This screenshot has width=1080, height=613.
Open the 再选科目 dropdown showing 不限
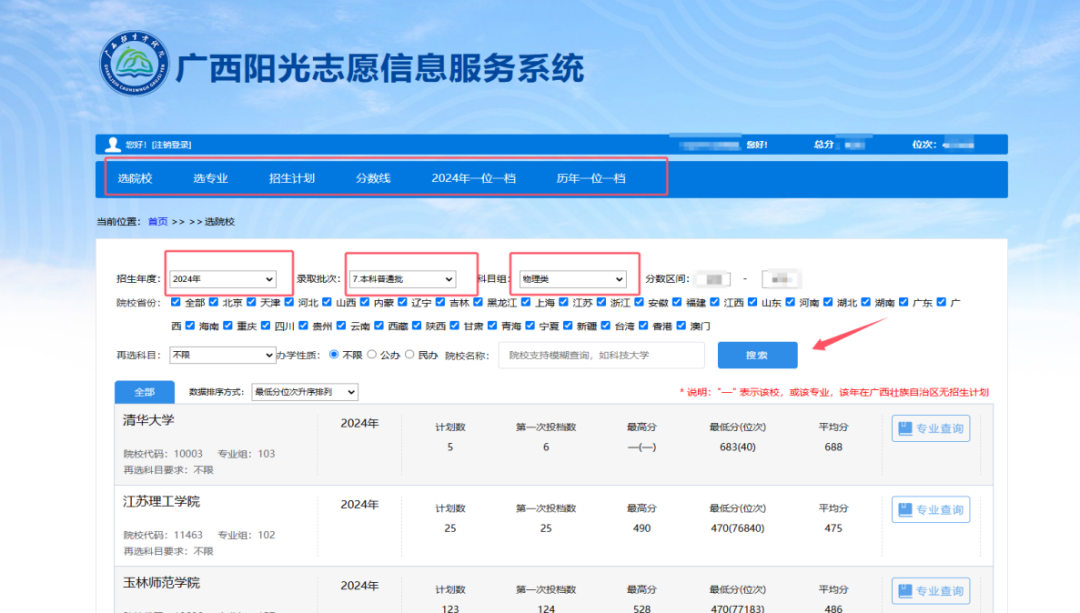point(222,355)
